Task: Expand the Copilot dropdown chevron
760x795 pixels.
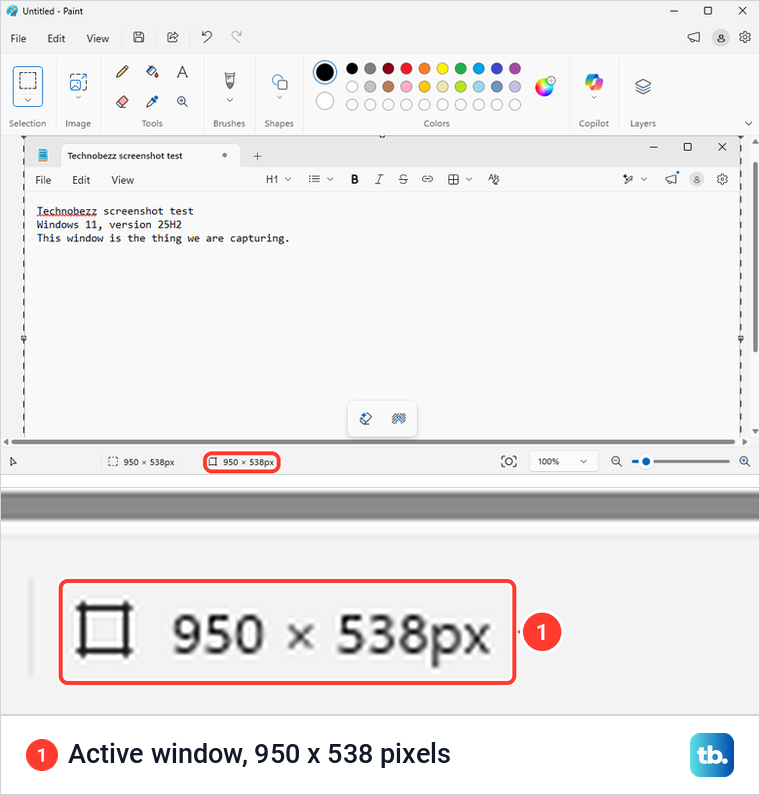Action: pyautogui.click(x=594, y=97)
